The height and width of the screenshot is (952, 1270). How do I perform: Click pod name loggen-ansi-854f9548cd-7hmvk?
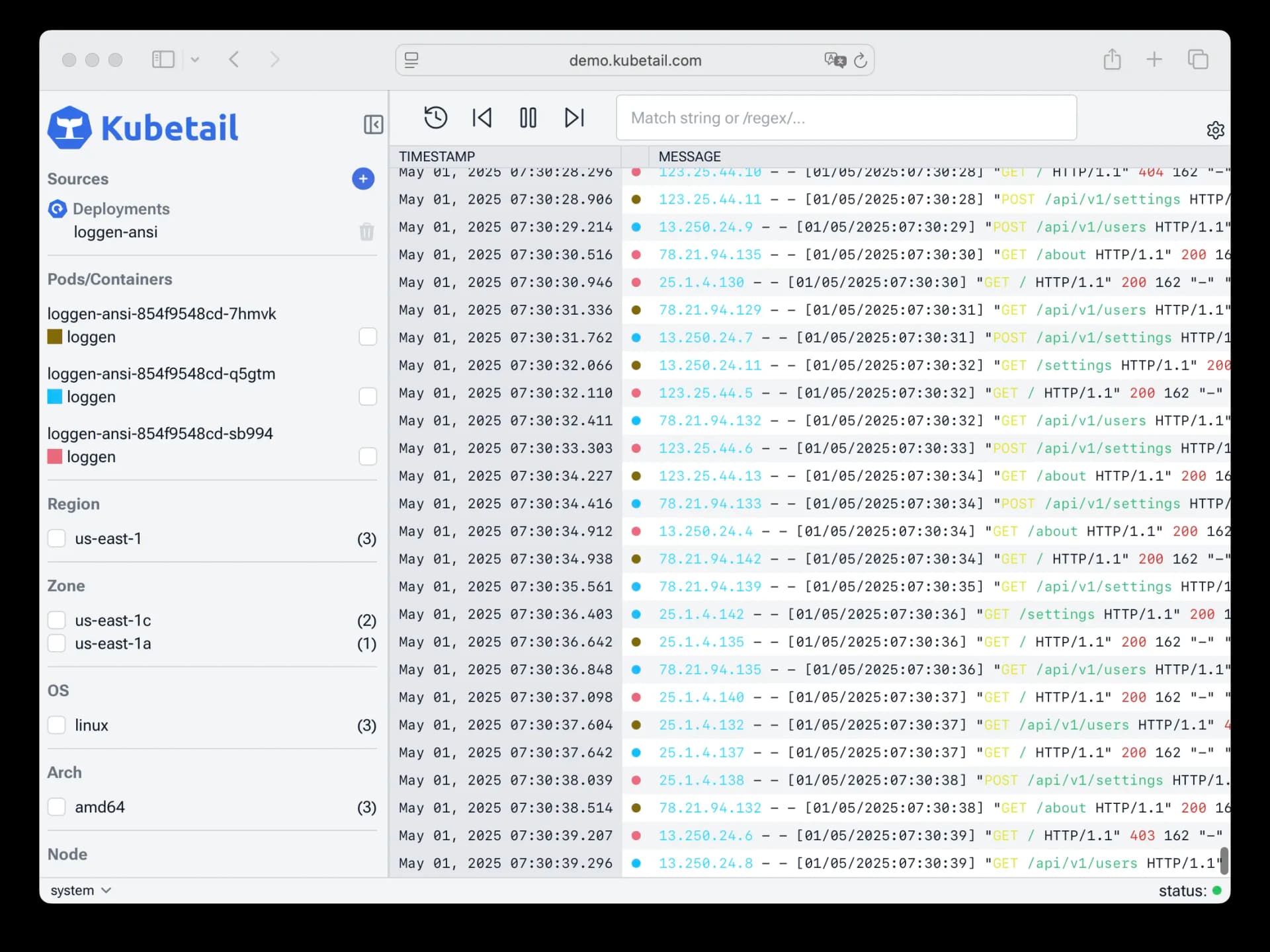point(162,313)
